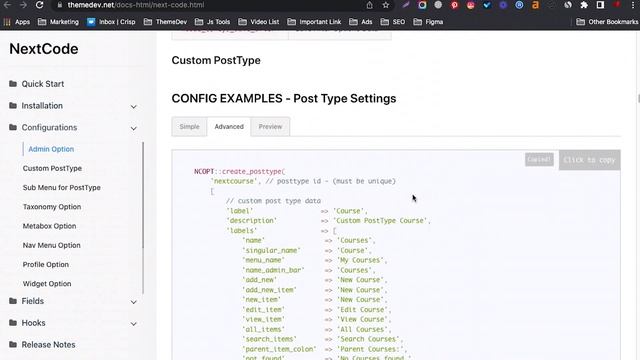Open the orange 'a' Amazon extension icon
The height and width of the screenshot is (360, 640).
(x=536, y=5)
